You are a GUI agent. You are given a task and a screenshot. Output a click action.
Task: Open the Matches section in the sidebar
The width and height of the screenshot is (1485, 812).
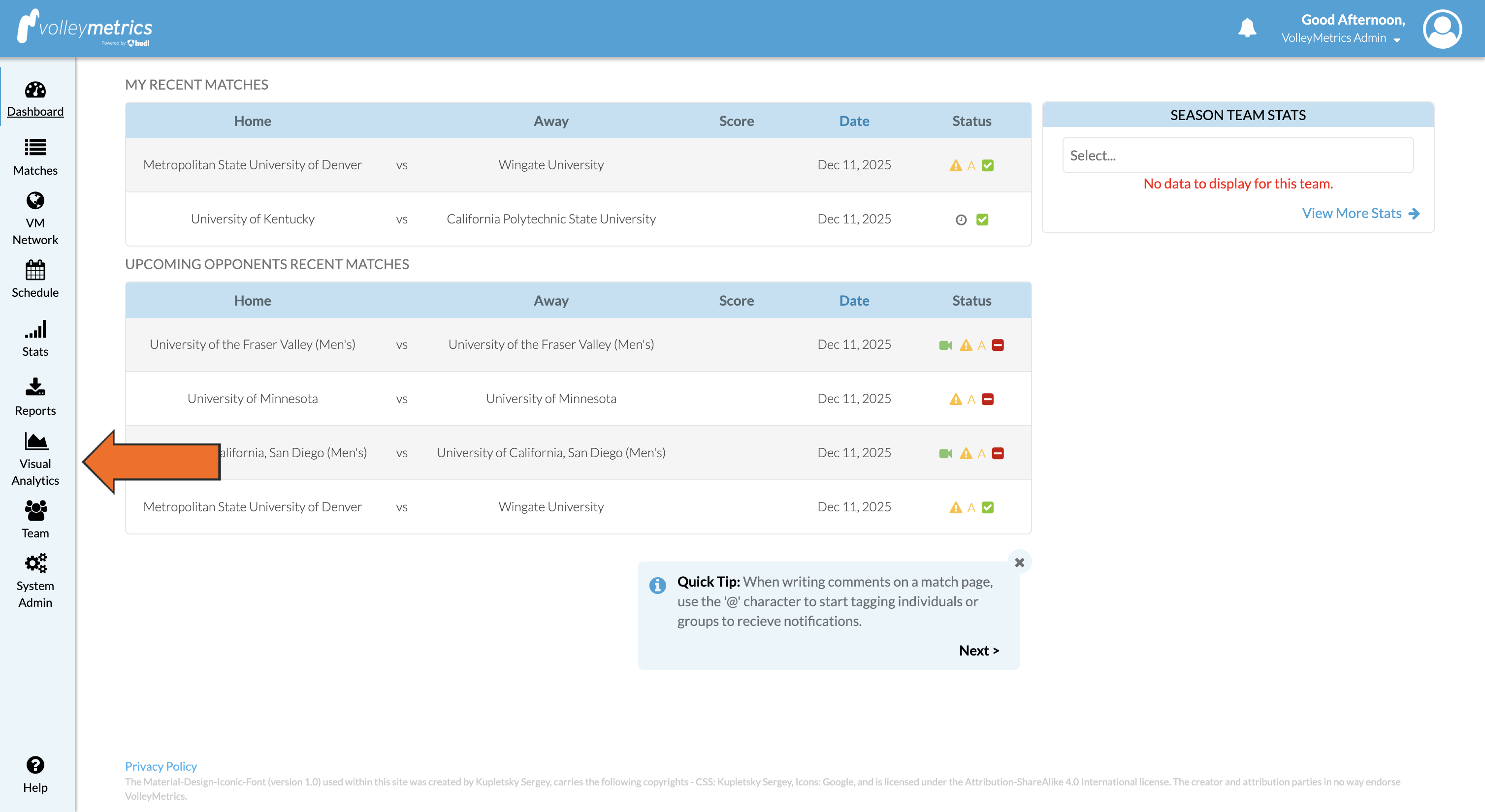[35, 157]
